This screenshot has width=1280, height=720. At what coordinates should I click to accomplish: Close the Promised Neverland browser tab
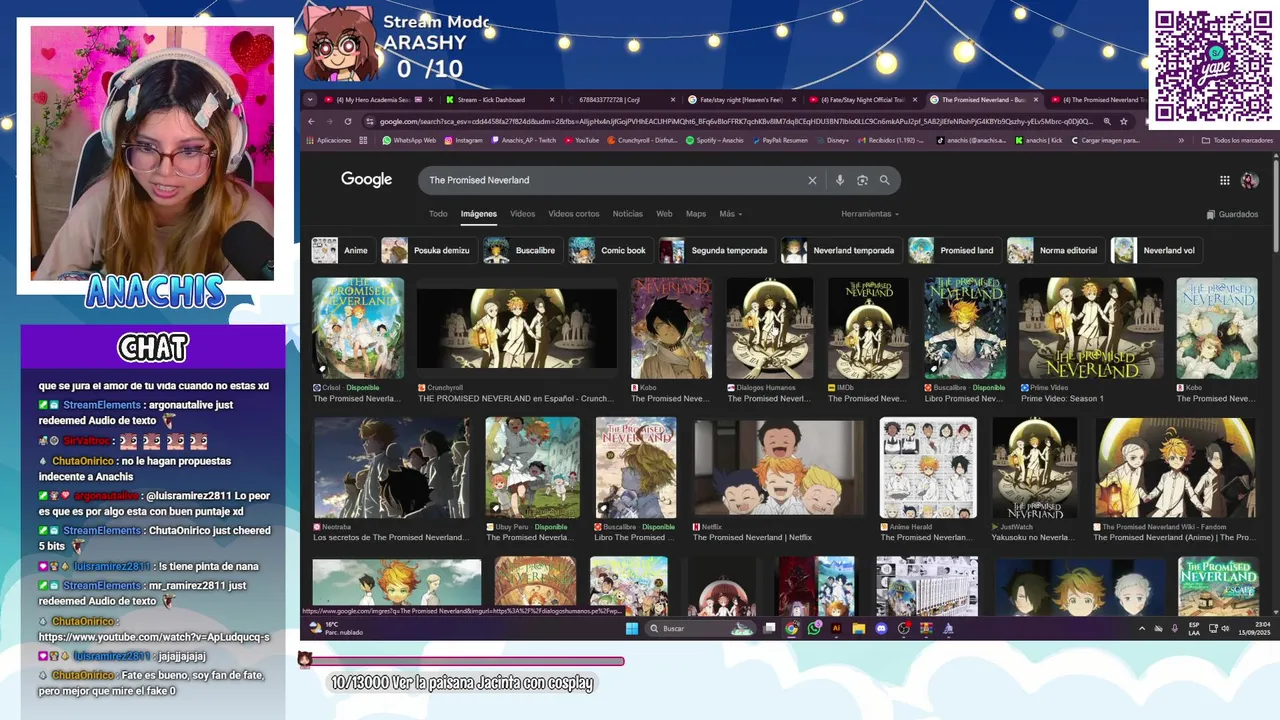click(1036, 100)
